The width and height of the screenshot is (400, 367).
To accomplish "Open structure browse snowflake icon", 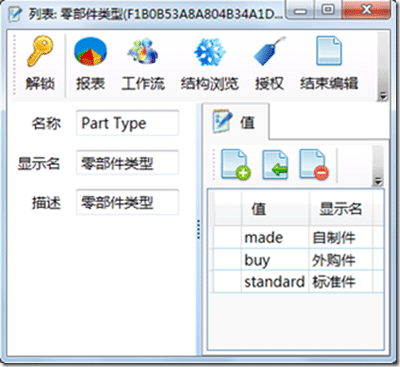I will 210,52.
